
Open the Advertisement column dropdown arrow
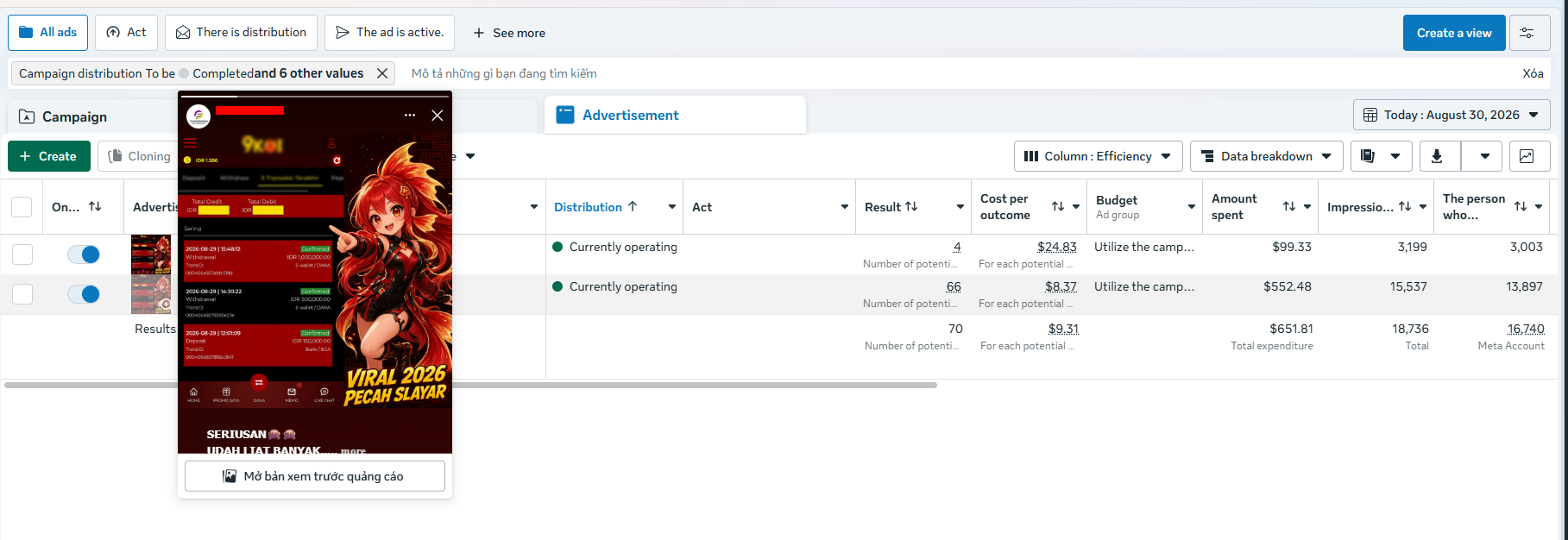pyautogui.click(x=534, y=207)
